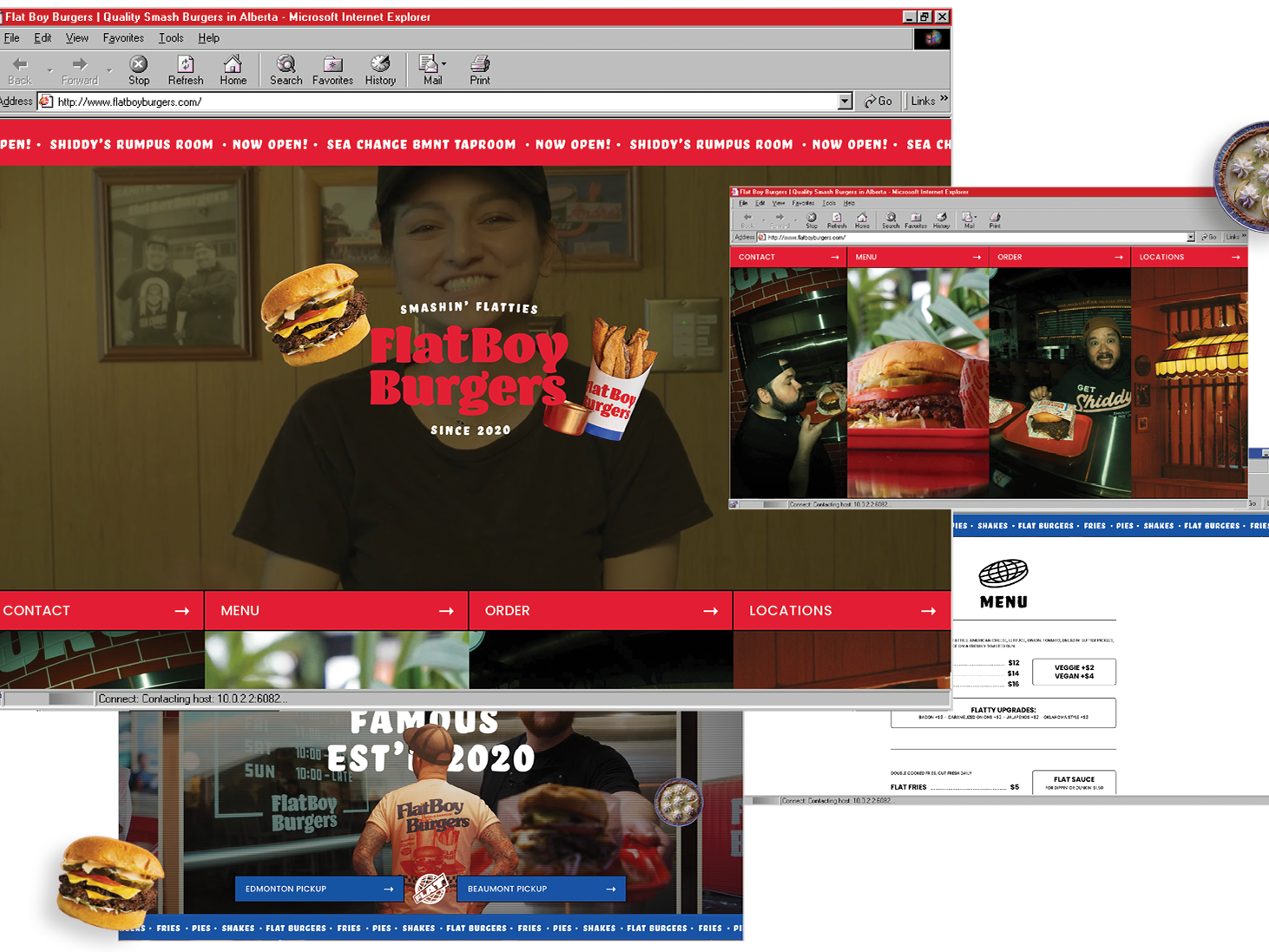
Task: Click the EDMONTON PICKUP button
Action: [x=319, y=889]
